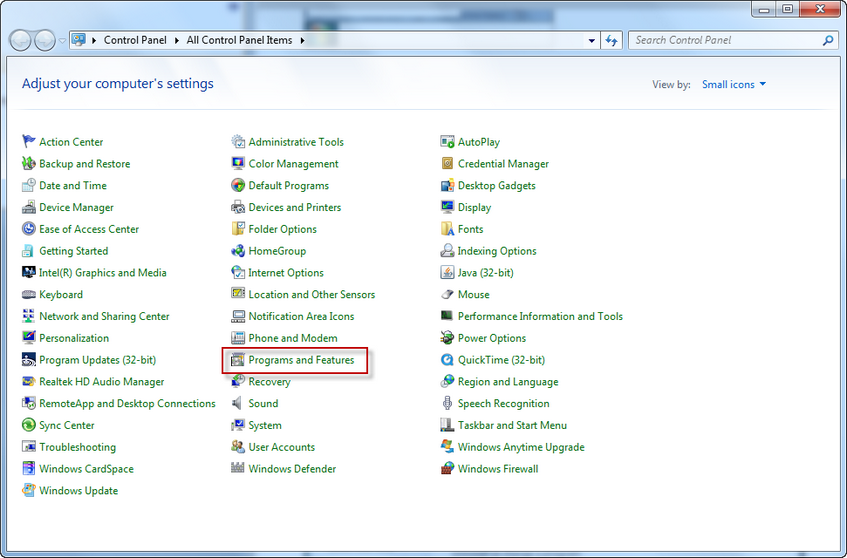Screen dimensions: 847x558
Task: Open the Notification Area Icons link
Action: [301, 316]
